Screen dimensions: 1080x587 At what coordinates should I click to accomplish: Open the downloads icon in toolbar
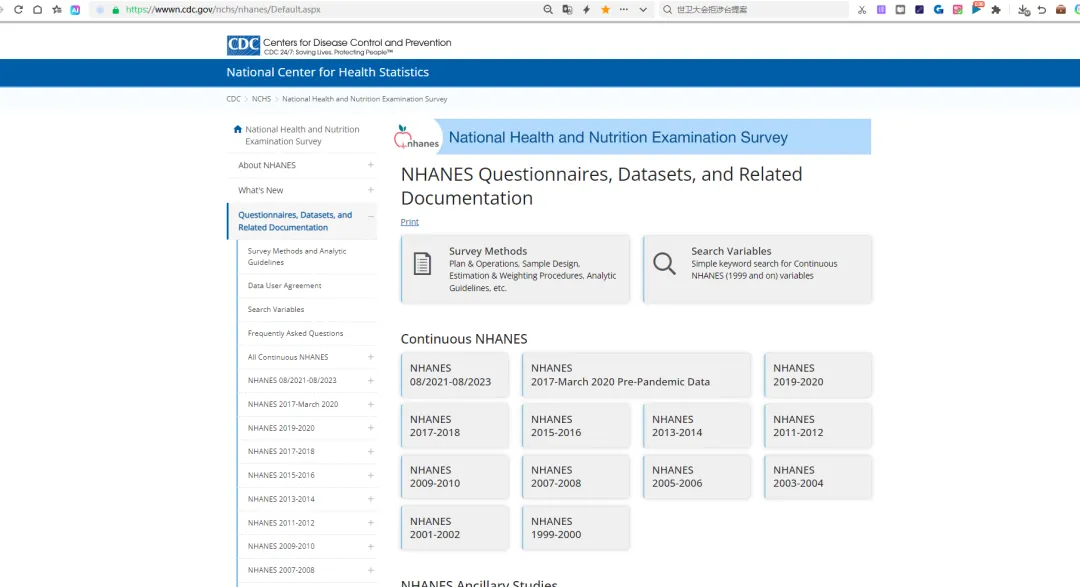point(1024,10)
